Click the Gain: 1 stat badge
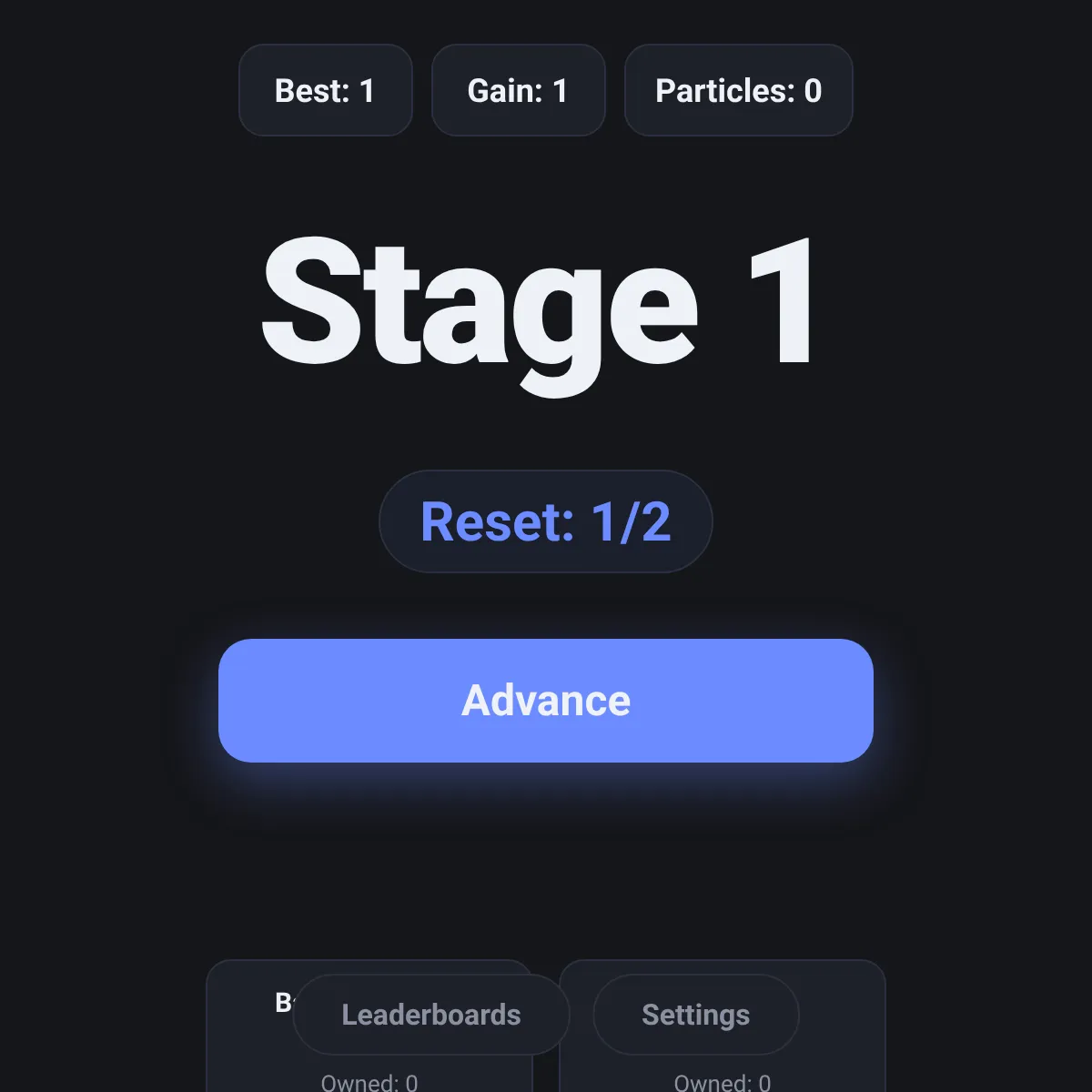The width and height of the screenshot is (1092, 1092). tap(519, 90)
